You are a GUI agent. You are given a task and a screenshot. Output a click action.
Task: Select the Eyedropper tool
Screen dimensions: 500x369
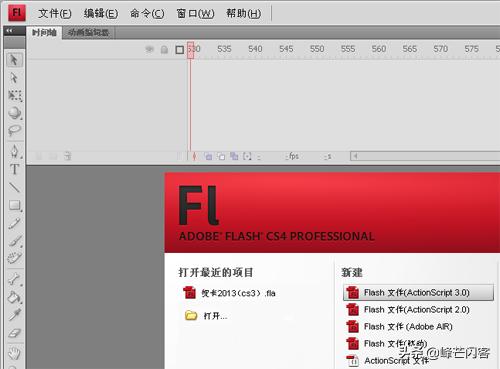click(x=15, y=314)
